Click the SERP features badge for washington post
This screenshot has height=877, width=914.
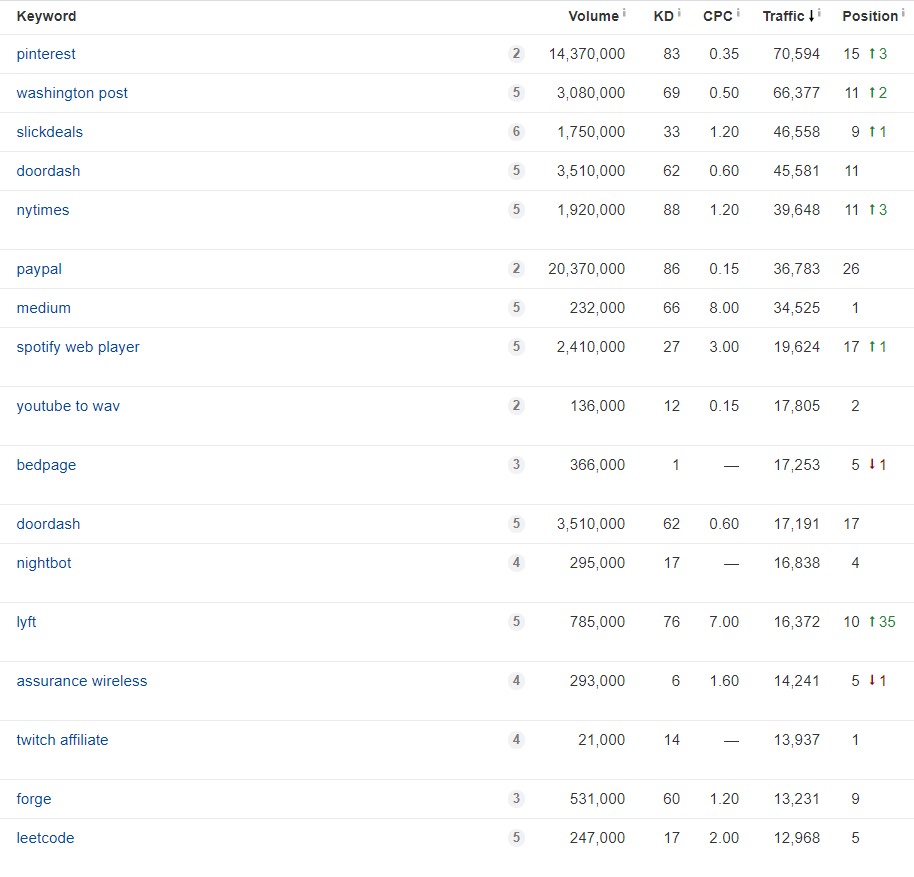pos(516,93)
